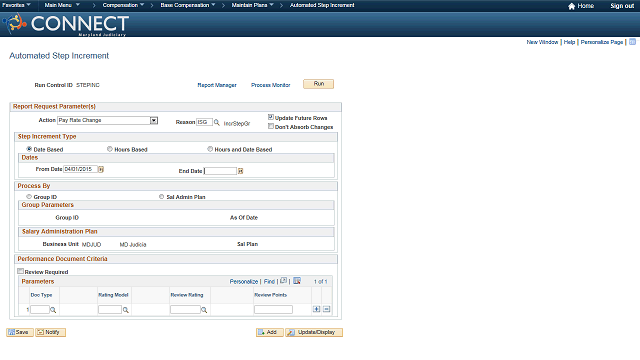Click Review Points column header
The image size is (640, 360).
271,295
